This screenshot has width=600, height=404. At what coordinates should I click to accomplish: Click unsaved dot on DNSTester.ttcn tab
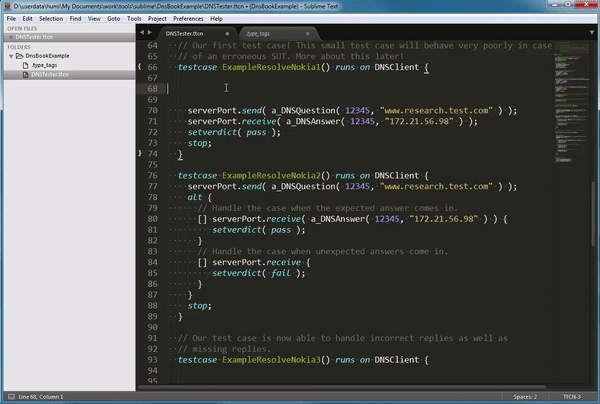point(227,34)
